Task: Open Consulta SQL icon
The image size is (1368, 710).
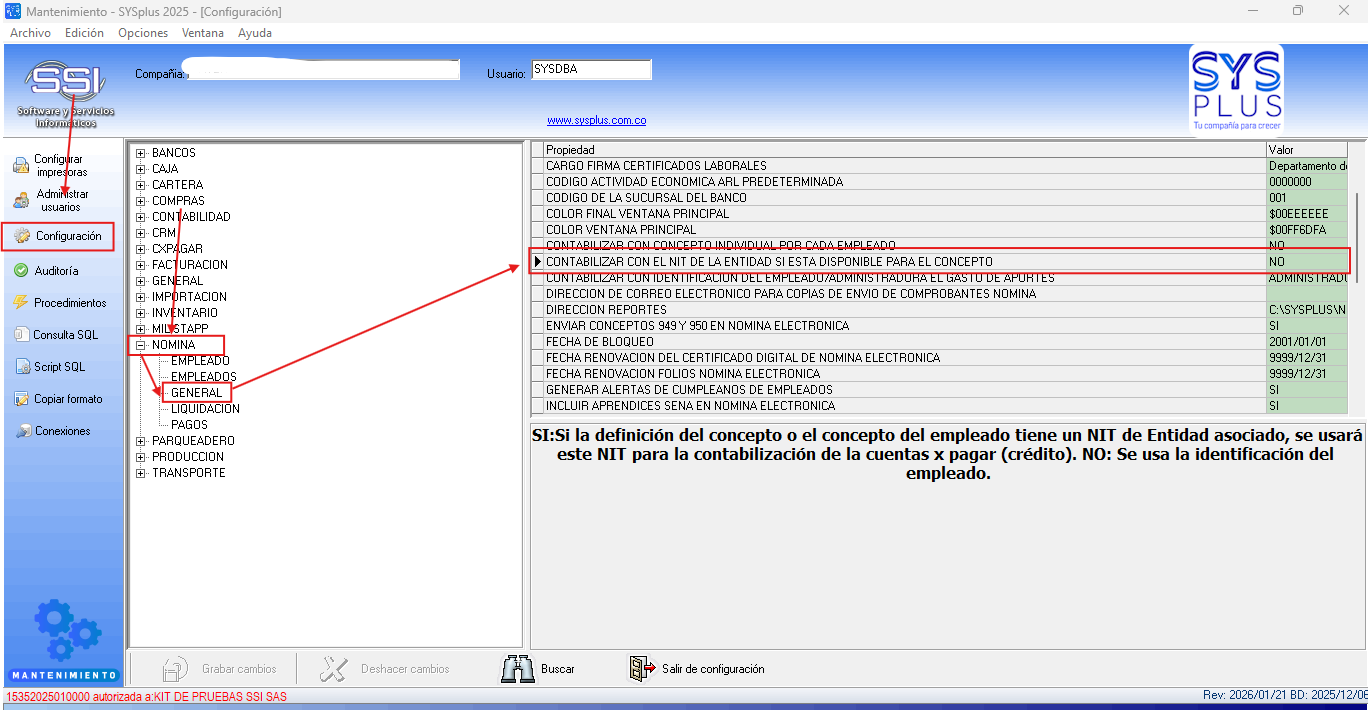Action: click(x=21, y=335)
